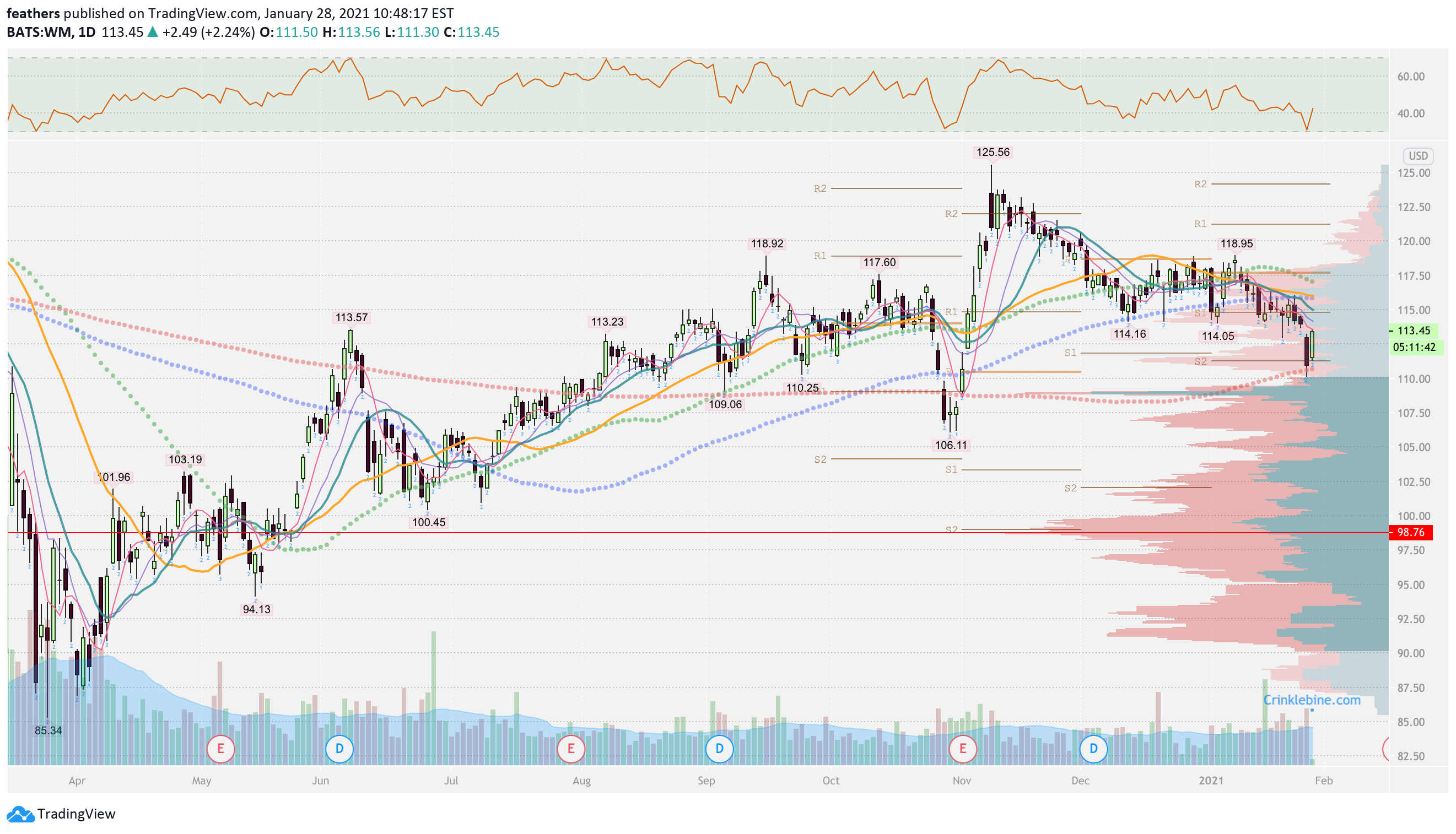Click the R1 pivot label below 122.50 right
This screenshot has height=834, width=1456.
point(1200,224)
